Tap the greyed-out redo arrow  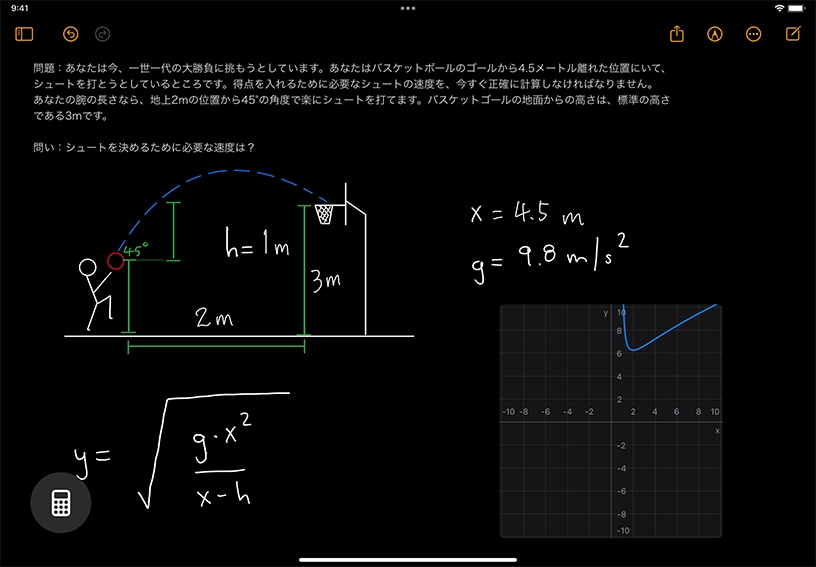pyautogui.click(x=102, y=34)
